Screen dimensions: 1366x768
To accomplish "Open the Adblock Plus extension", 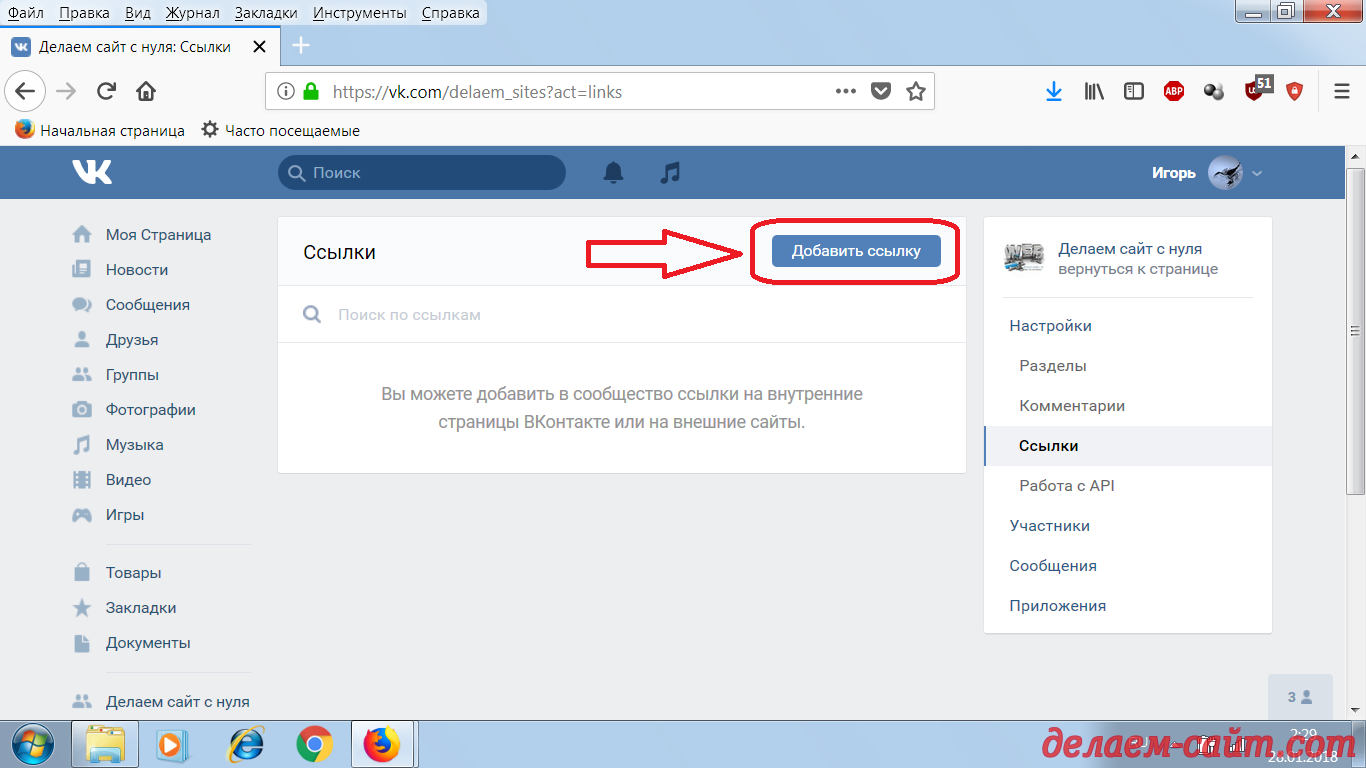I will (1174, 92).
